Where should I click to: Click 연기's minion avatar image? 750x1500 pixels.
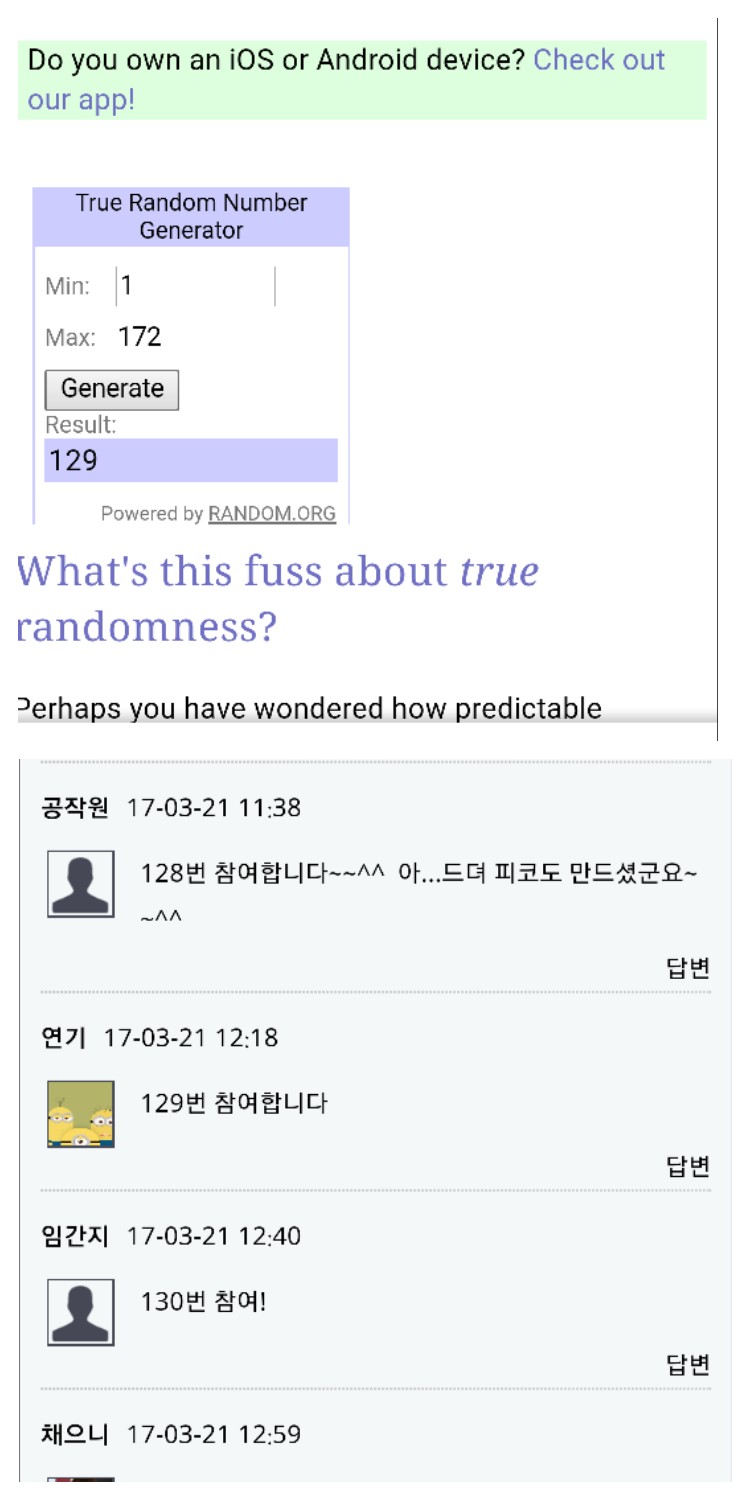point(81,1113)
